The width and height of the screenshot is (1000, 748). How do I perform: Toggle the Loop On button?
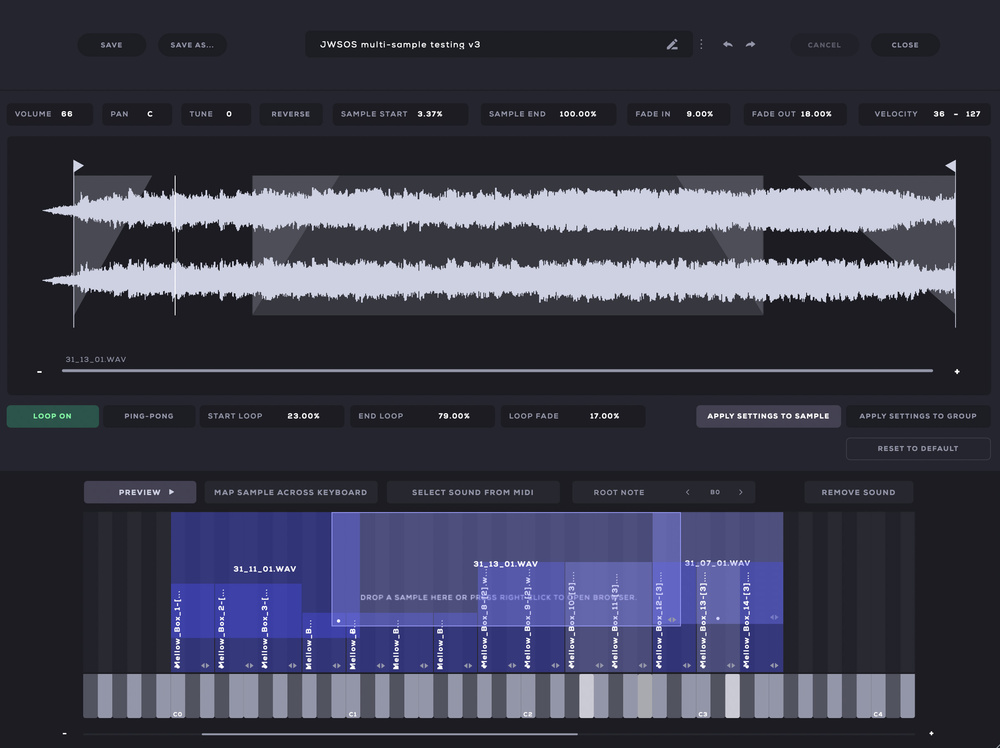point(53,416)
